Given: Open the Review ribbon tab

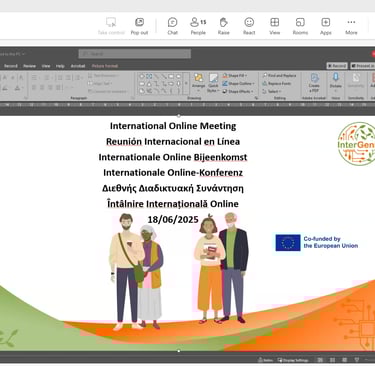Looking at the screenshot, I should [x=29, y=66].
